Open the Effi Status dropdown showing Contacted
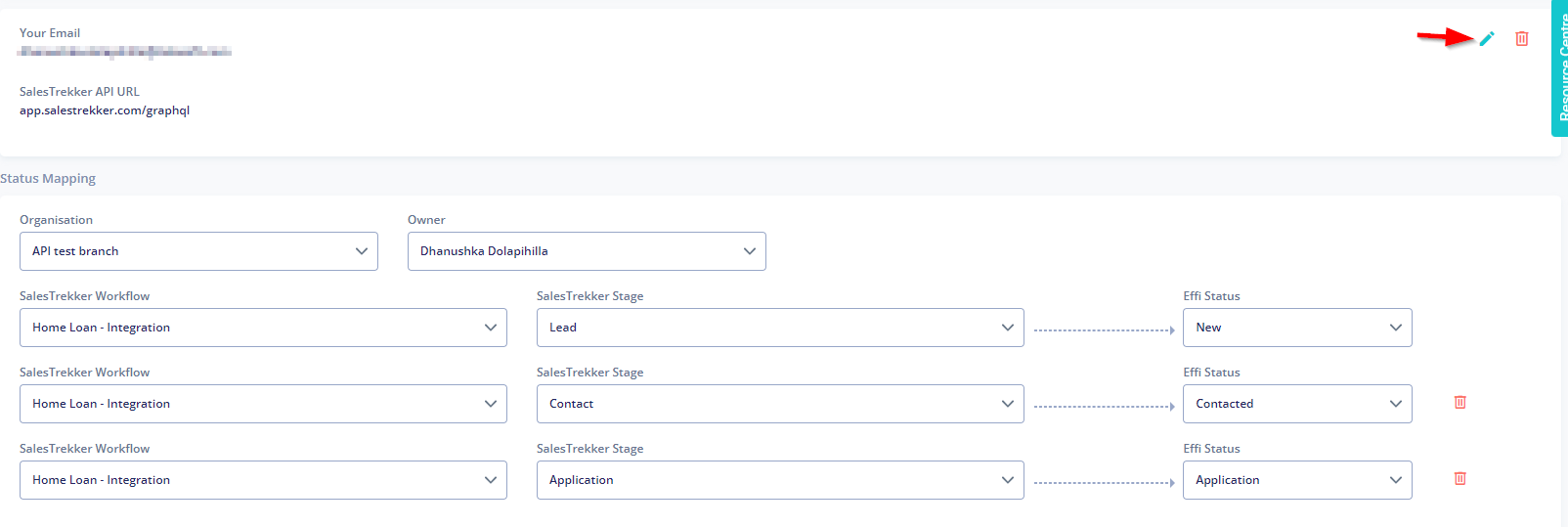Image resolution: width=1568 pixels, height=527 pixels. pyautogui.click(x=1297, y=404)
